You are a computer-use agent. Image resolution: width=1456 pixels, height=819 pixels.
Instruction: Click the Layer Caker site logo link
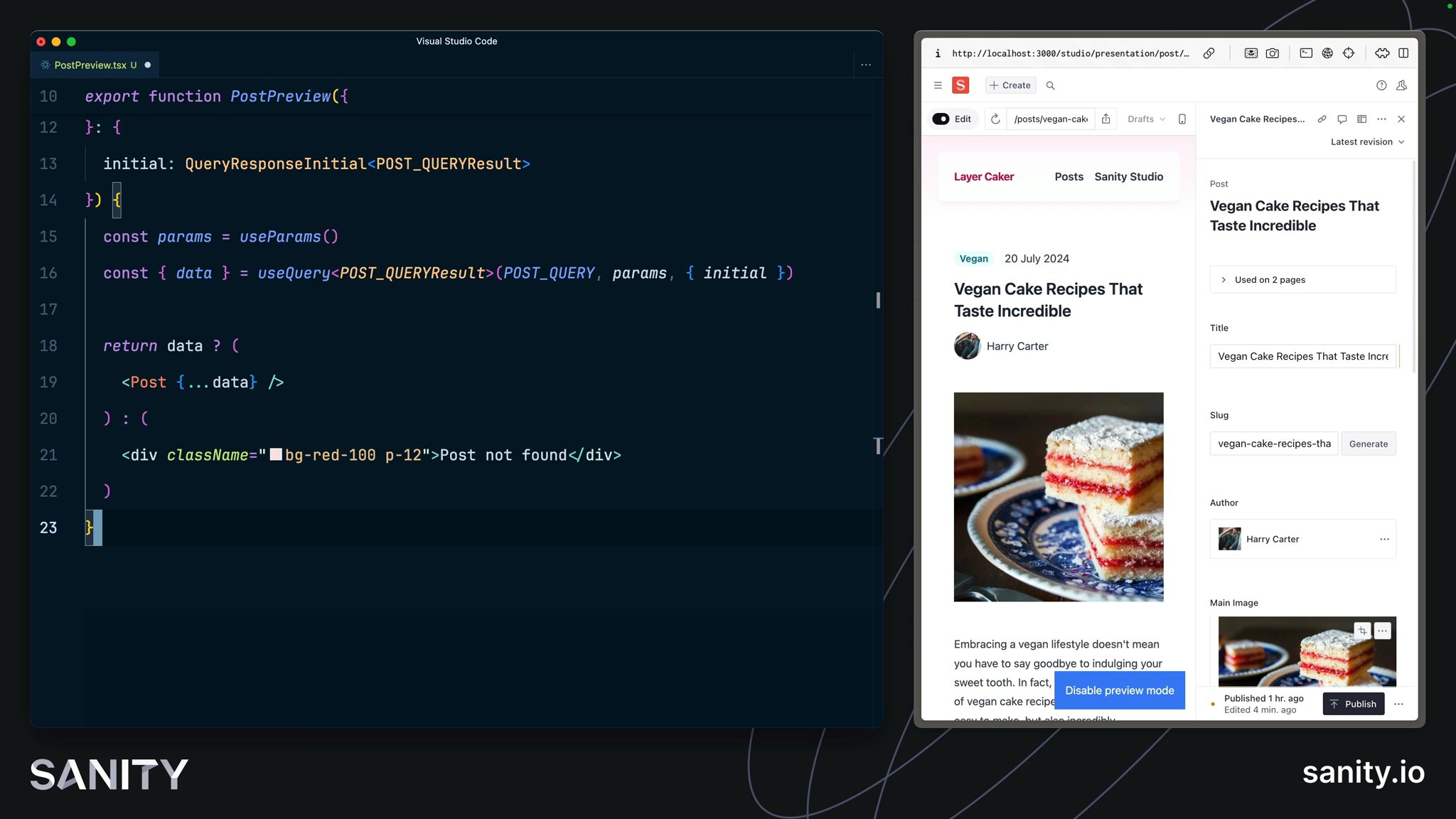pos(983,176)
